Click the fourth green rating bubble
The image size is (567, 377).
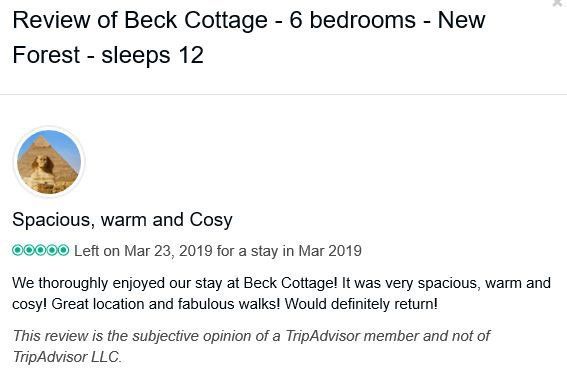point(52,250)
